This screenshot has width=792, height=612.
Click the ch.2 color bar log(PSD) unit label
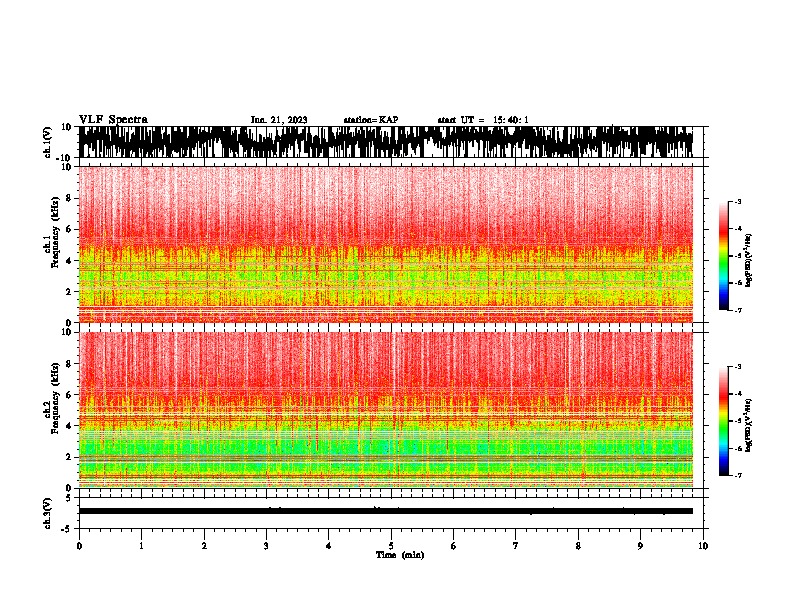pos(749,425)
